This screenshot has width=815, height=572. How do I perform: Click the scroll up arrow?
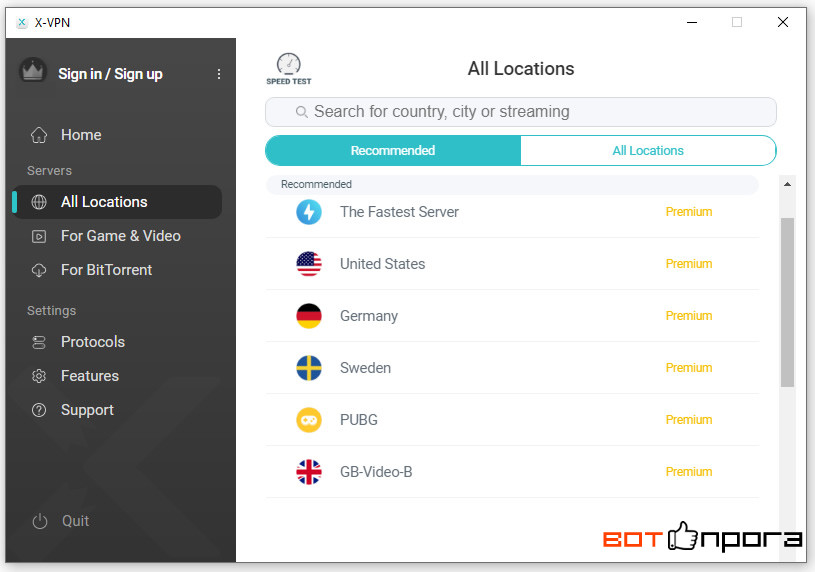pos(787,184)
